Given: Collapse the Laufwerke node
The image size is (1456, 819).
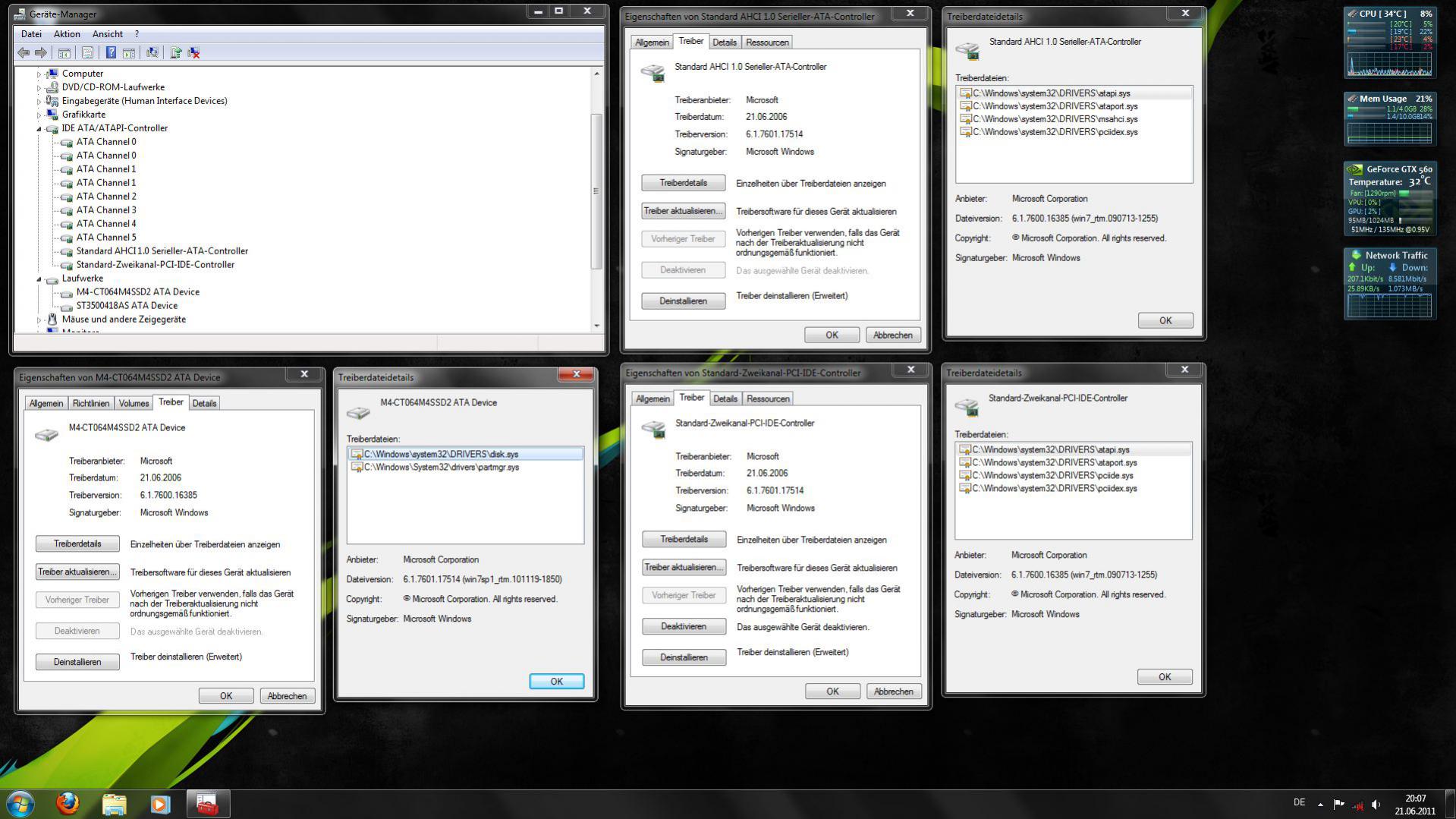Looking at the screenshot, I should pyautogui.click(x=39, y=279).
